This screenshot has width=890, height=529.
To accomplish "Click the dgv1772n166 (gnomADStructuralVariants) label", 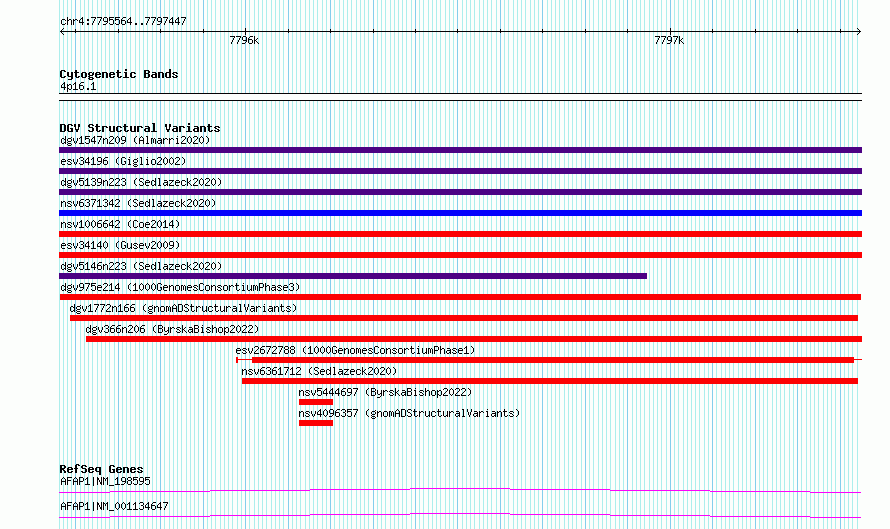I will 183,308.
